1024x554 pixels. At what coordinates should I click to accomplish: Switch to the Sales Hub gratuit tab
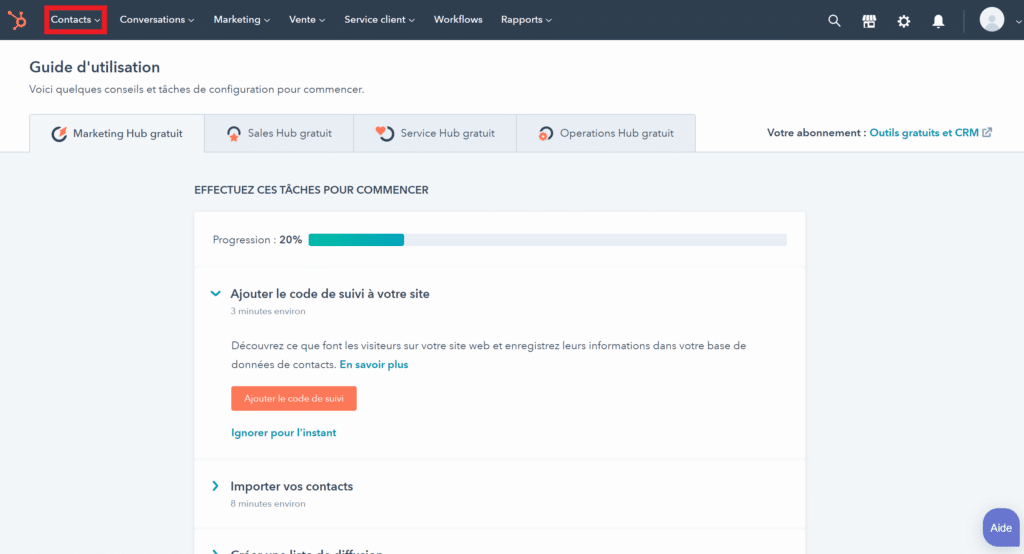[x=279, y=133]
